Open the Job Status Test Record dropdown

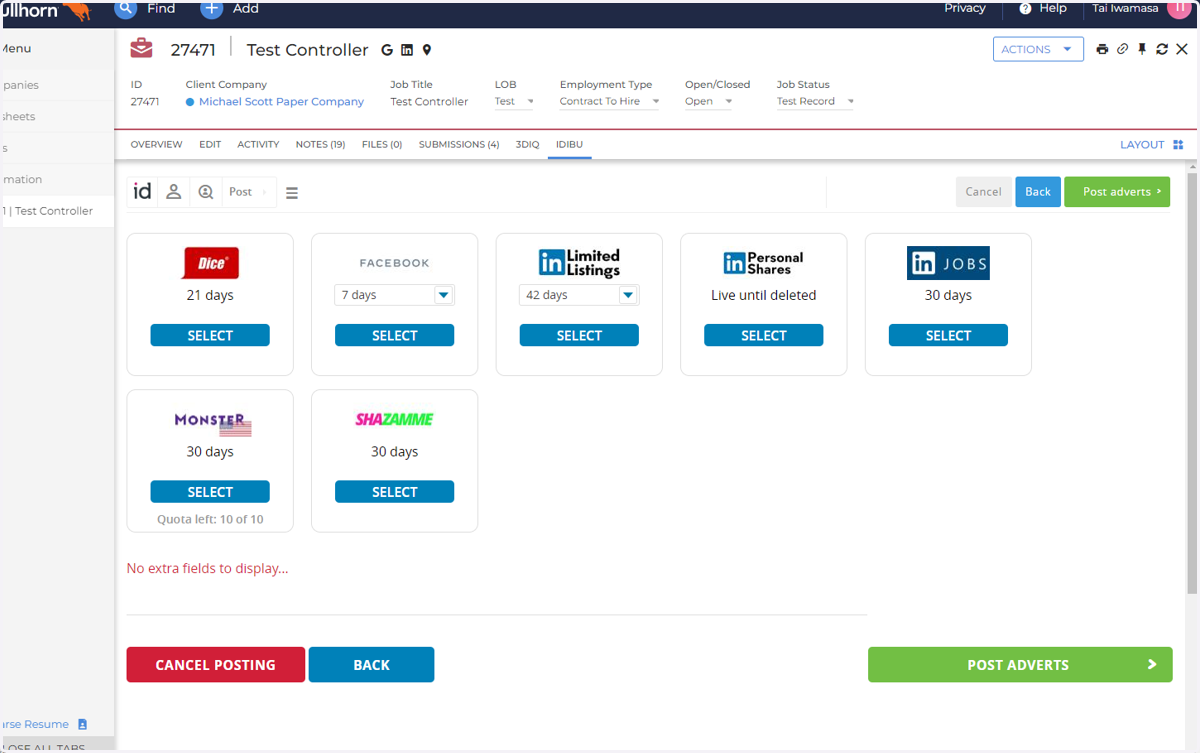pyautogui.click(x=815, y=101)
